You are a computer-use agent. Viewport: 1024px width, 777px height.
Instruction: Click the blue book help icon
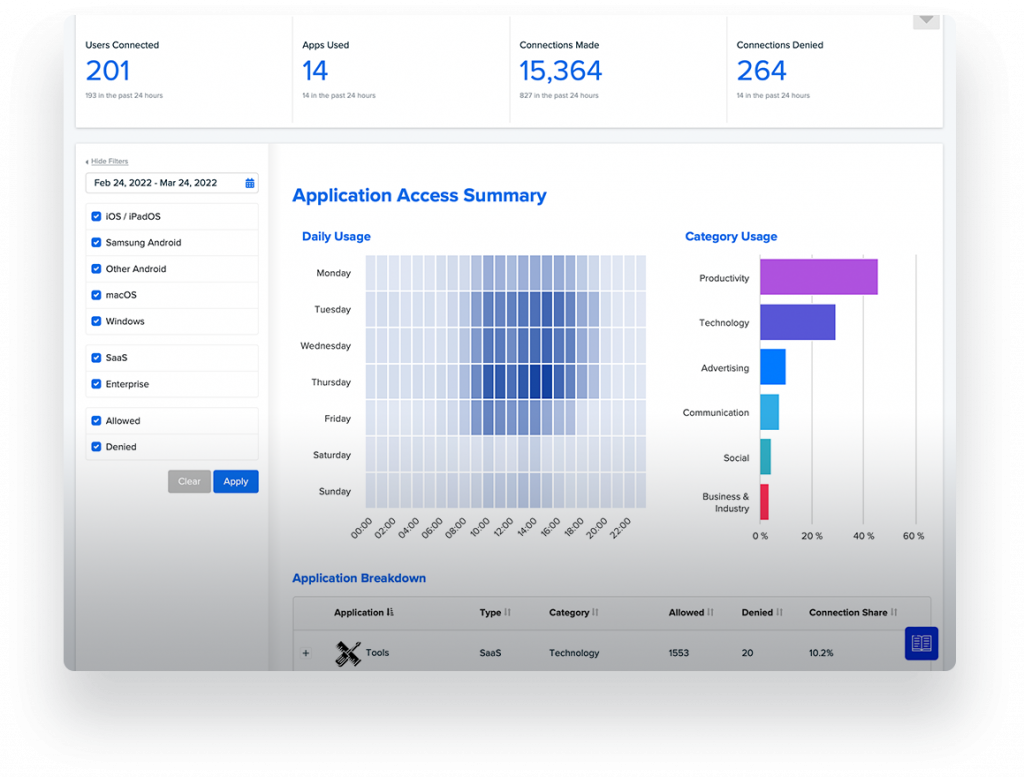pyautogui.click(x=921, y=643)
